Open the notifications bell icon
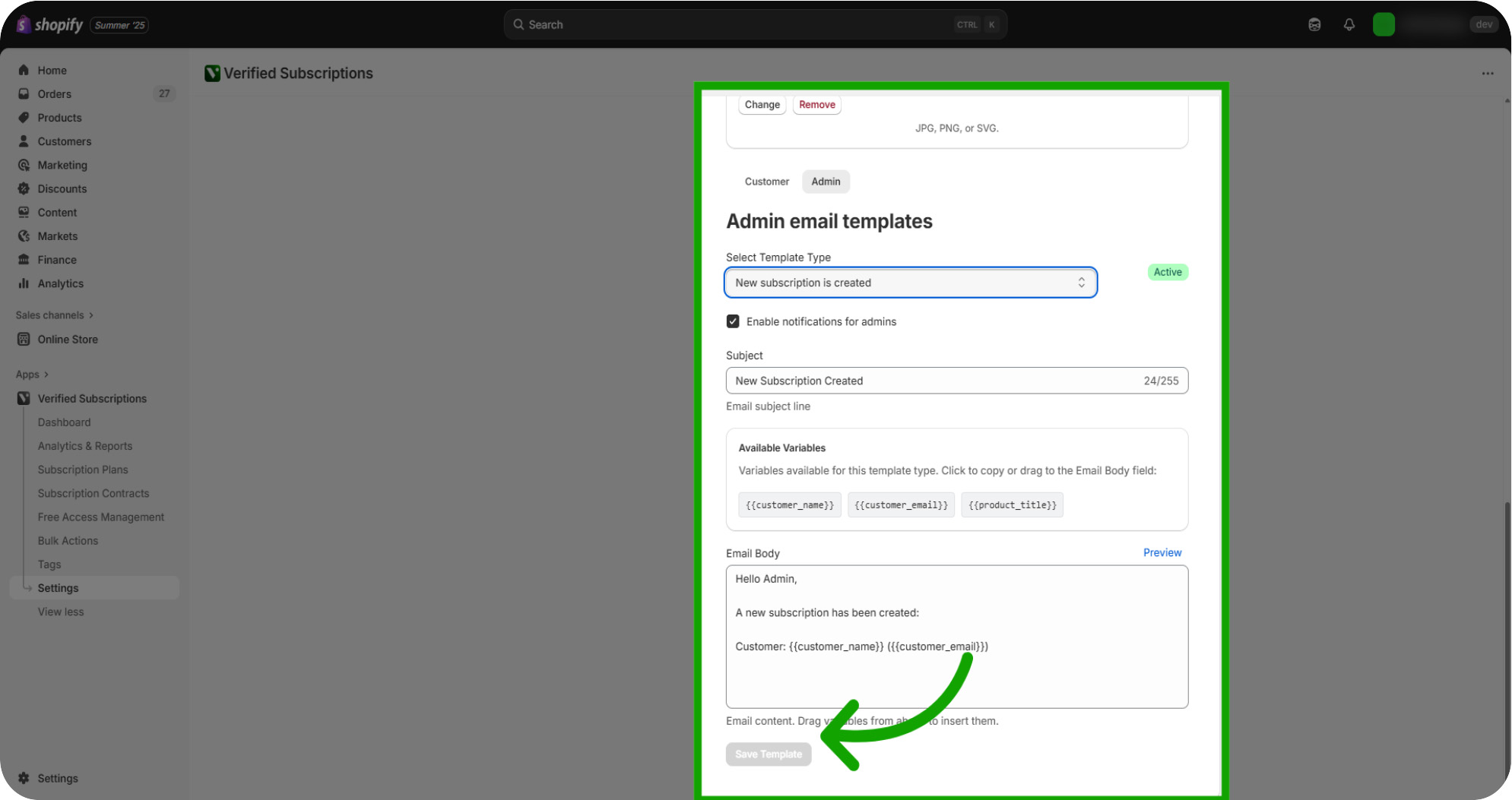 [x=1349, y=24]
